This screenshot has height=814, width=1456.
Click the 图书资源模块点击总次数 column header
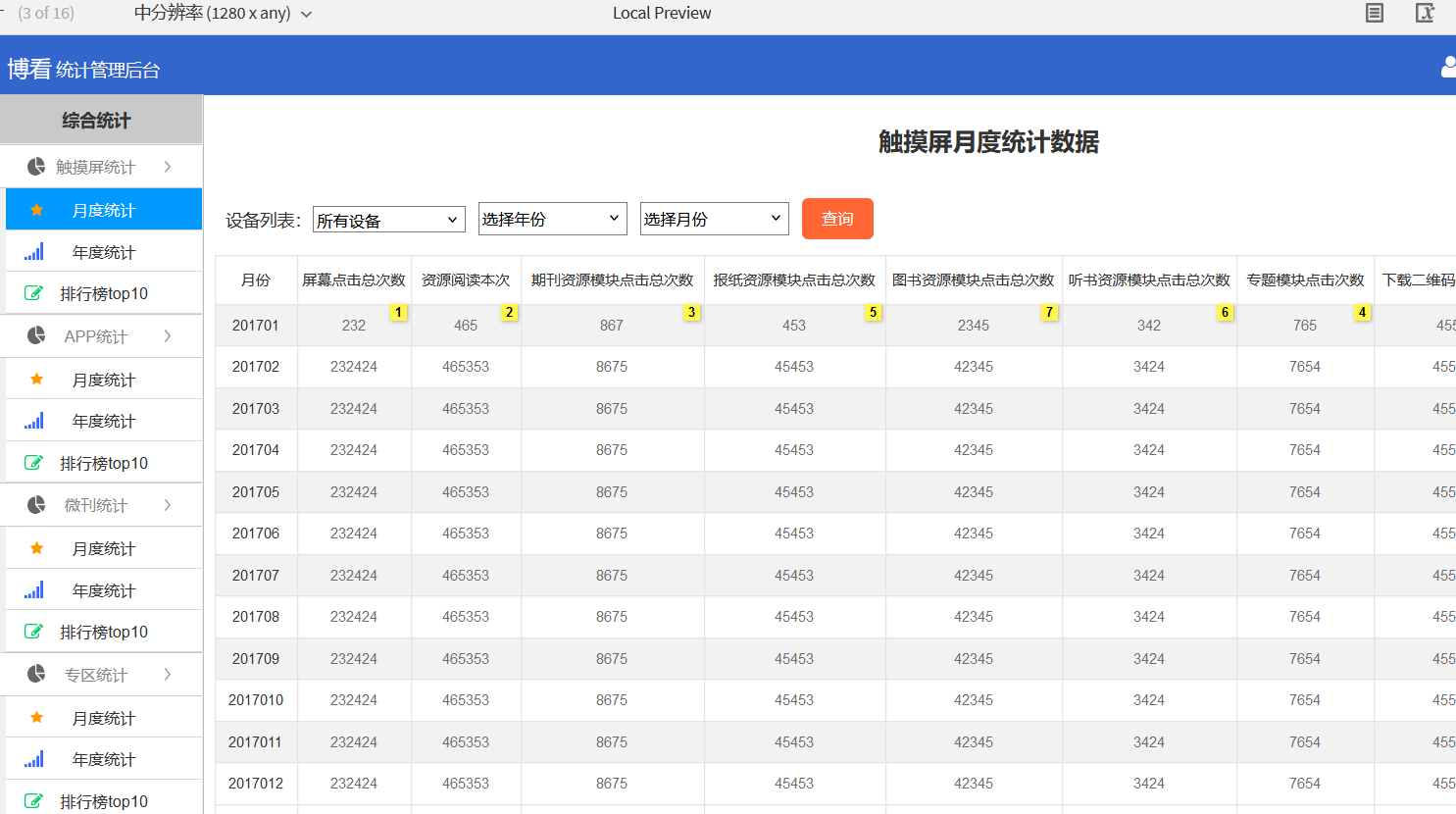click(x=974, y=280)
